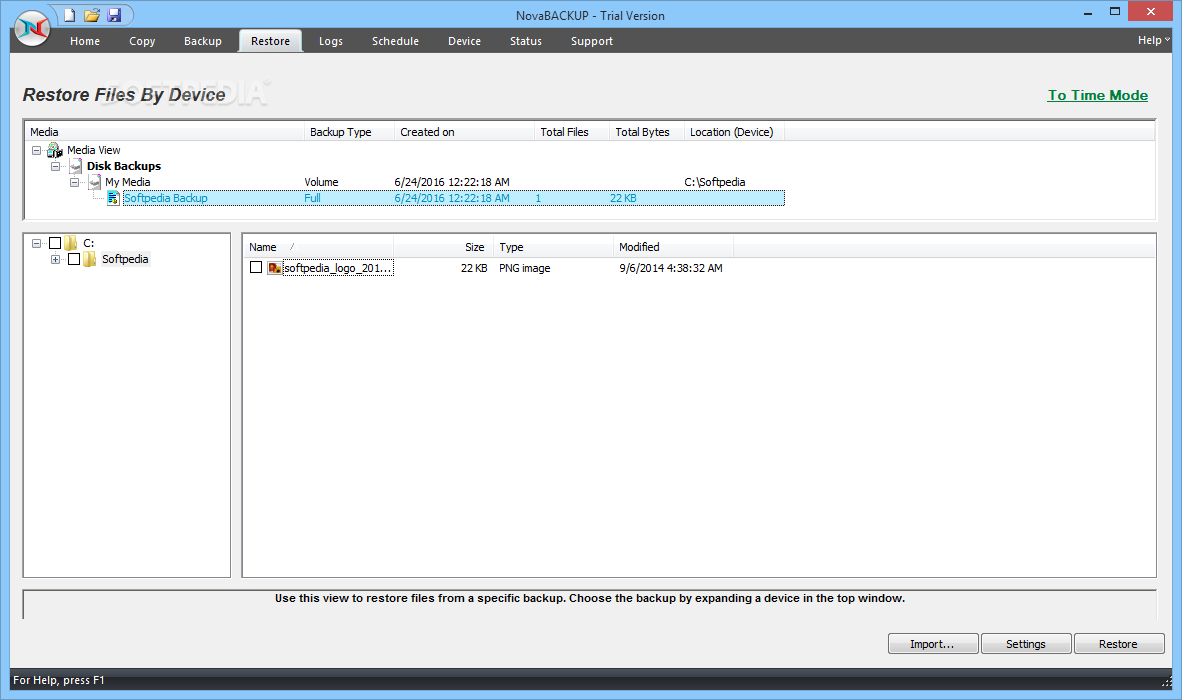
Task: Switch to the Backup tab
Action: pos(203,41)
